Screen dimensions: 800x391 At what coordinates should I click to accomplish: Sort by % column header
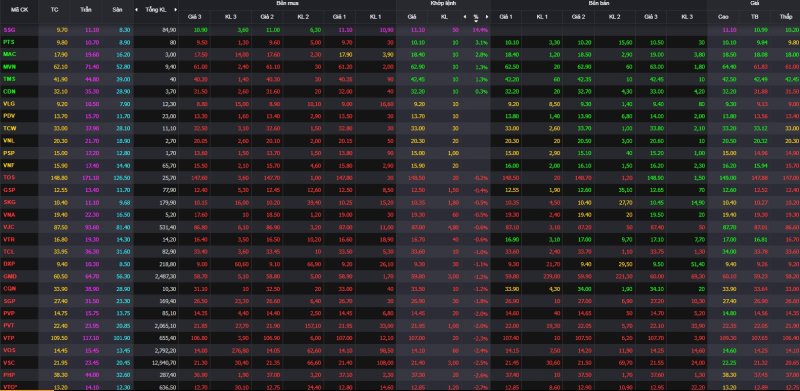click(476, 17)
